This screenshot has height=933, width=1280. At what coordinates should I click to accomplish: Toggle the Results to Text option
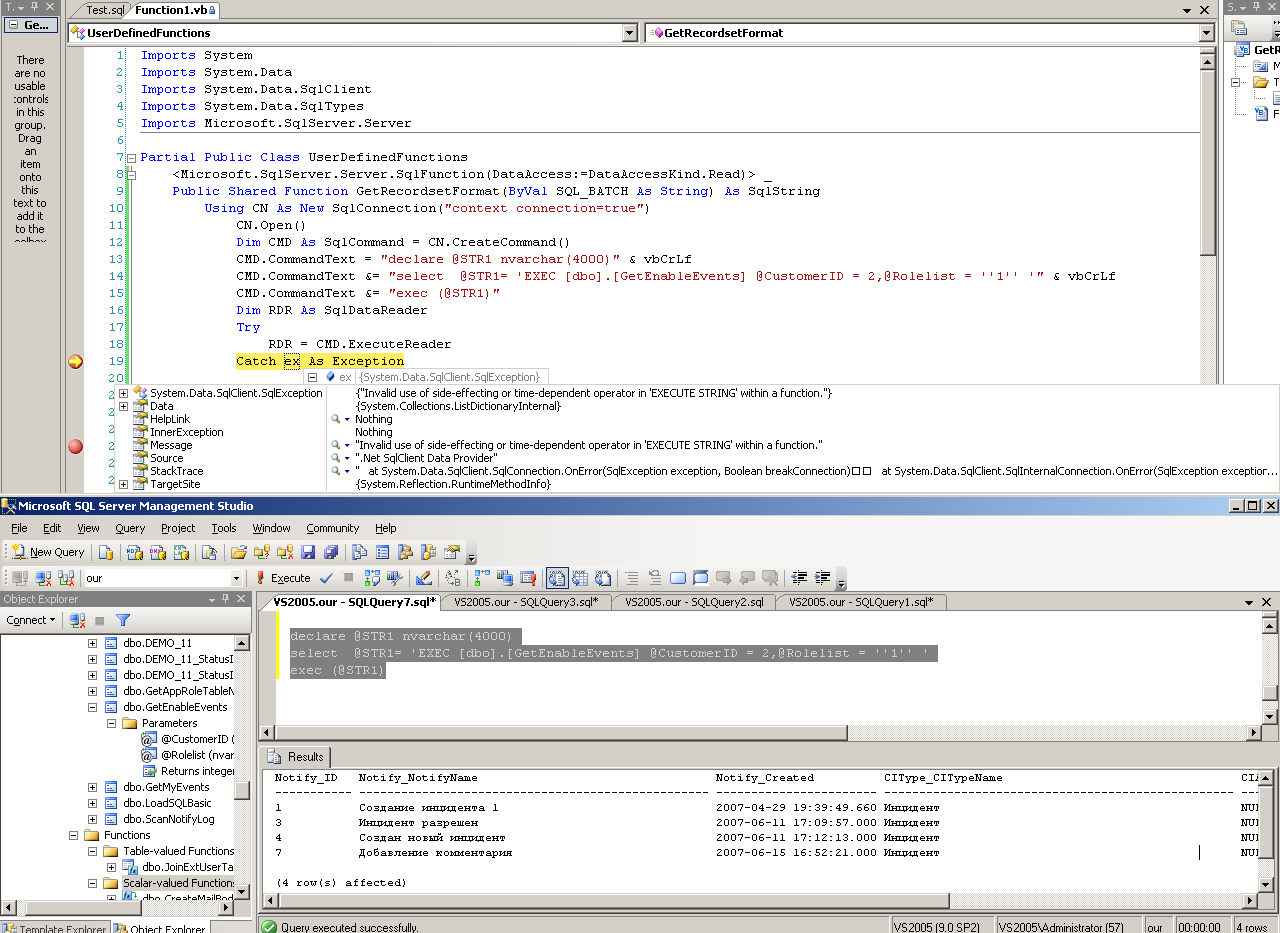(x=557, y=578)
